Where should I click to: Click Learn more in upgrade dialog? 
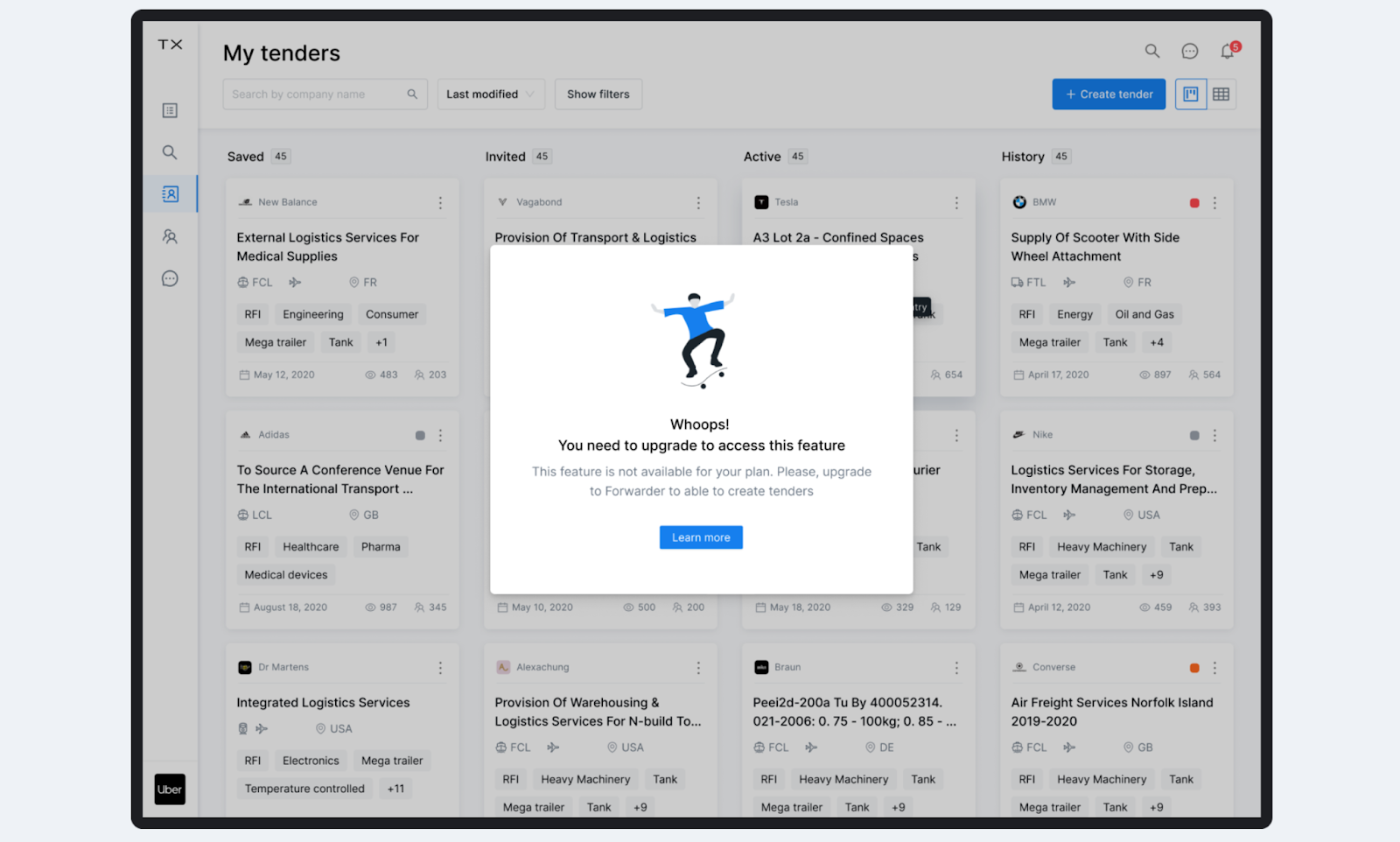(701, 537)
